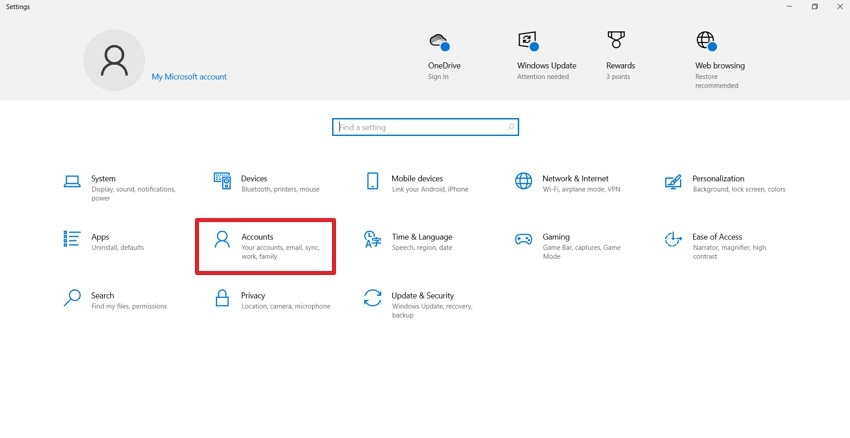Click the Windows Update header label
The image size is (850, 438).
(x=546, y=66)
